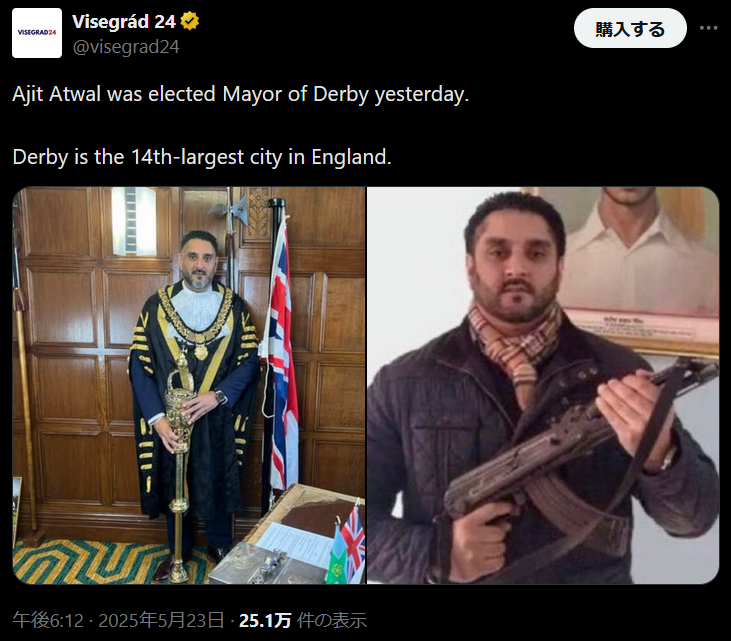Open the @visegrad24 handle link

(126, 47)
